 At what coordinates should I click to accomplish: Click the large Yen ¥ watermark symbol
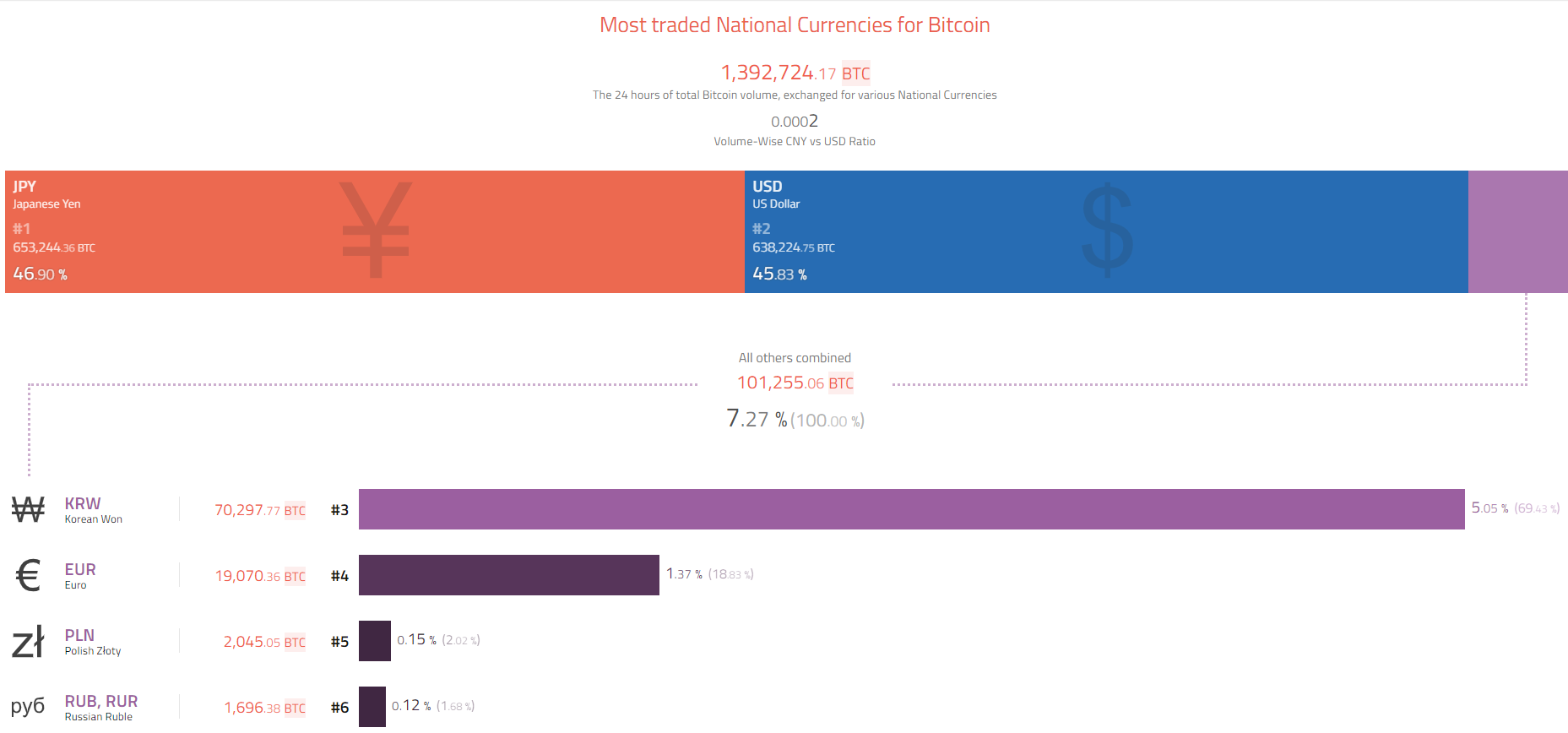[x=376, y=230]
